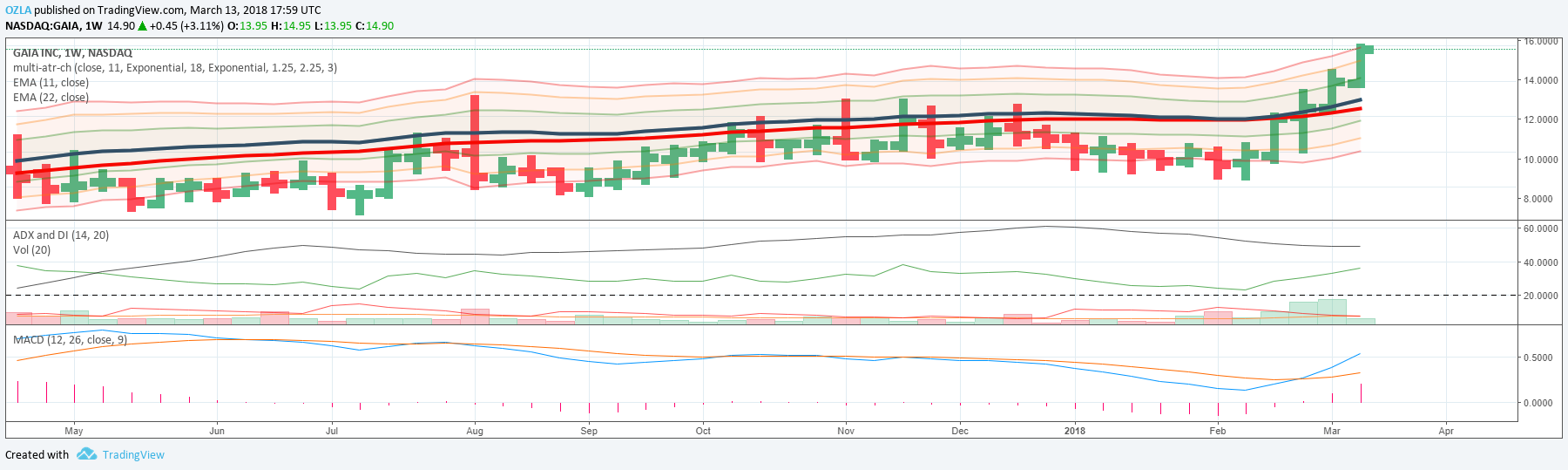This screenshot has height=470, width=1568.
Task: Click the 16.0000 price axis label
Action: click(x=1541, y=41)
